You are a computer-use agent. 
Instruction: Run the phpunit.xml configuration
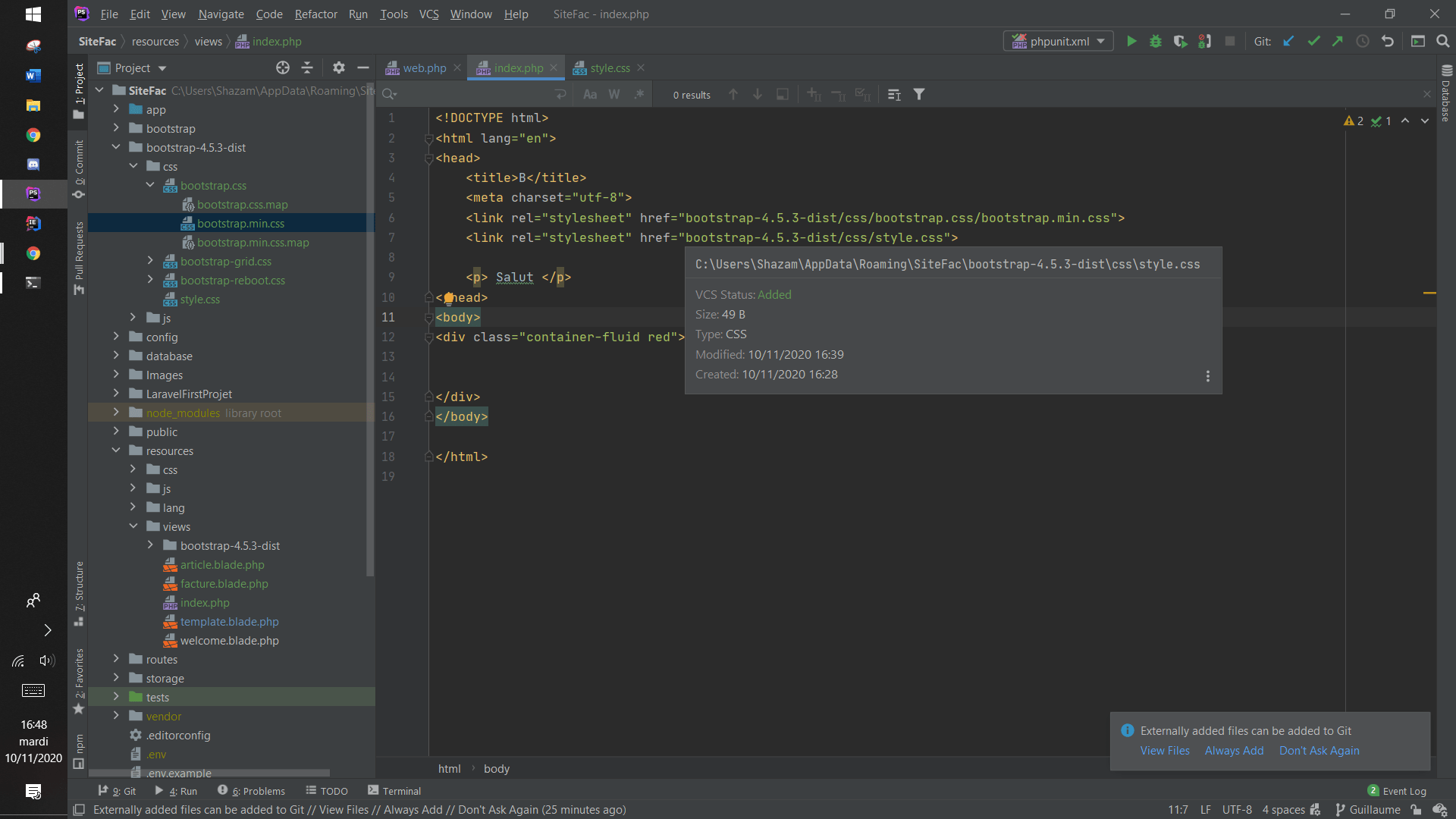(x=1131, y=42)
